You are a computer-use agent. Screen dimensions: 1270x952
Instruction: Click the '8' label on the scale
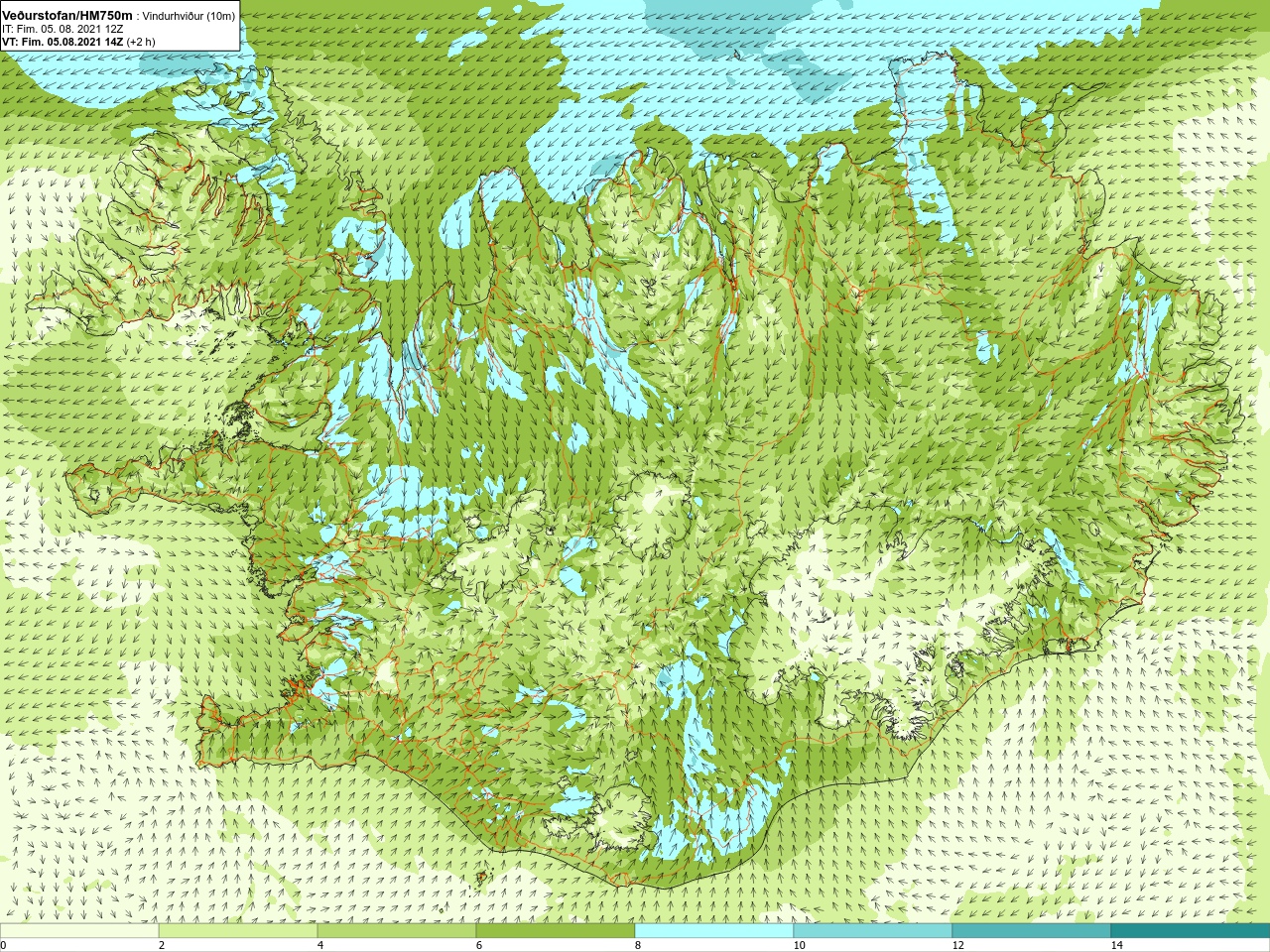(638, 945)
